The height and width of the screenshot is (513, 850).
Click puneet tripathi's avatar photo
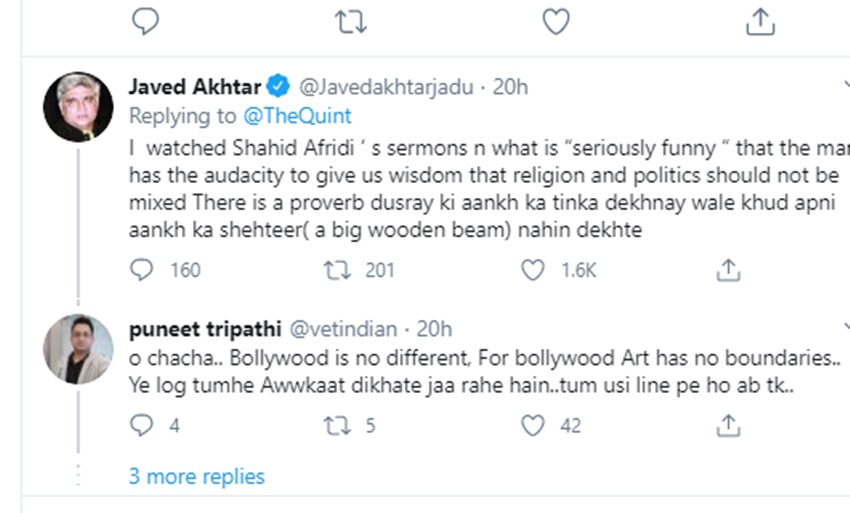[x=78, y=349]
